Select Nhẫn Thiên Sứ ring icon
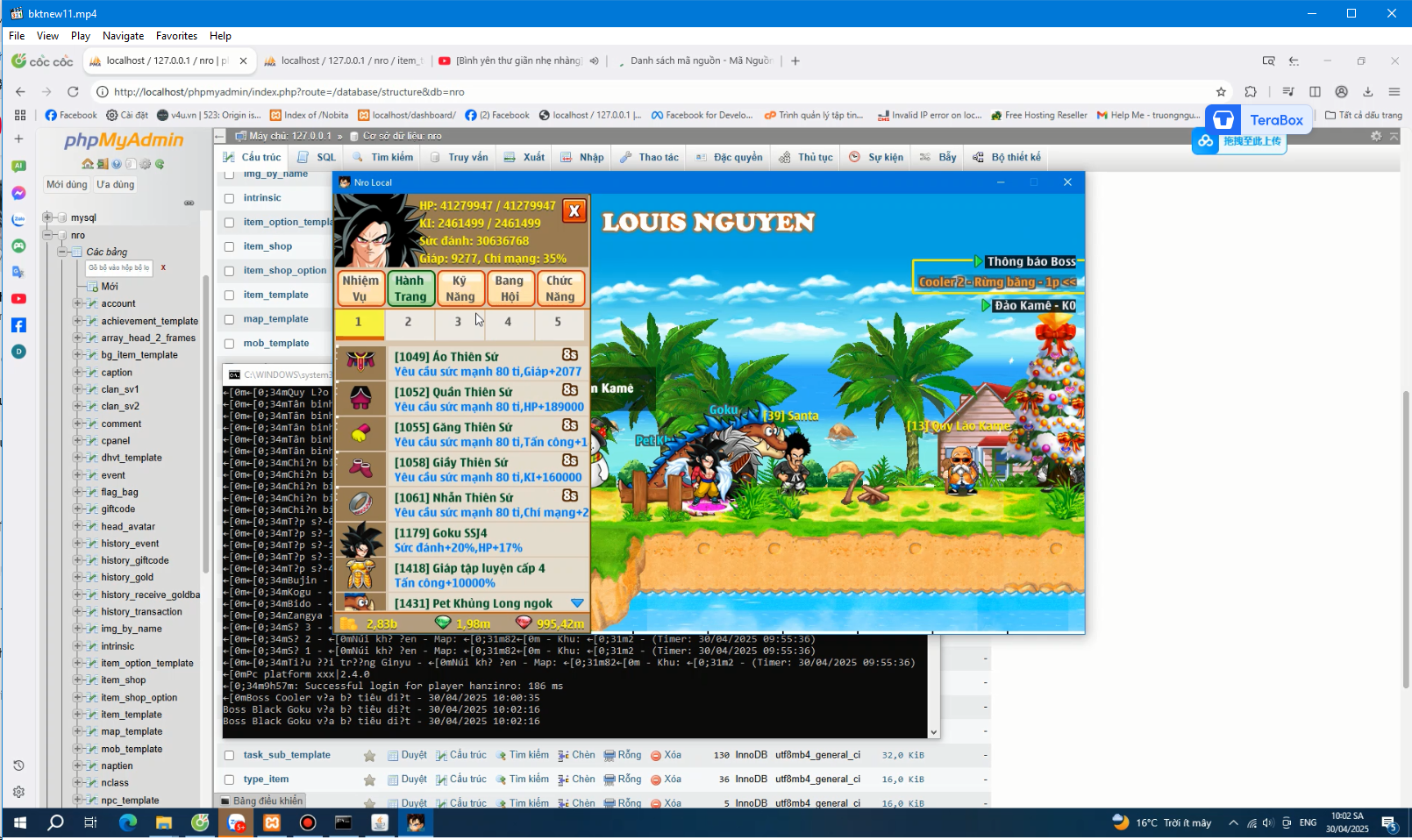Image resolution: width=1412 pixels, height=840 pixels. (360, 504)
